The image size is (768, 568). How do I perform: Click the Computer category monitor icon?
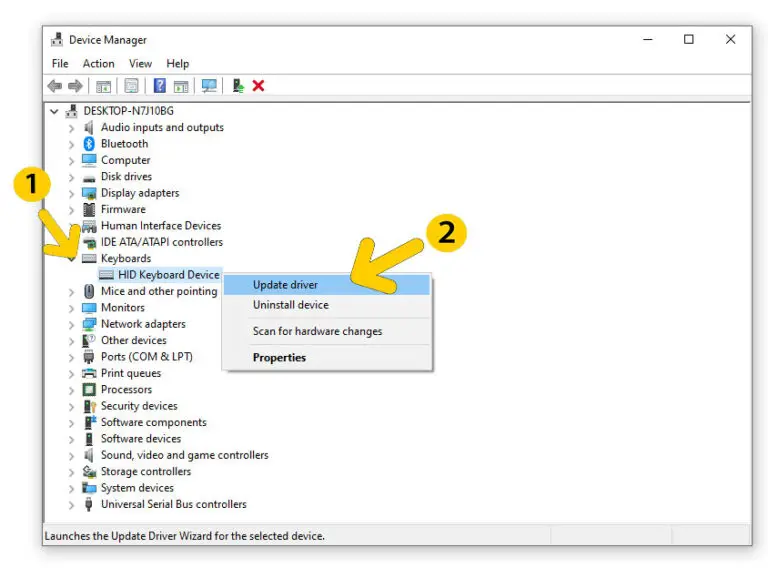pyautogui.click(x=89, y=160)
